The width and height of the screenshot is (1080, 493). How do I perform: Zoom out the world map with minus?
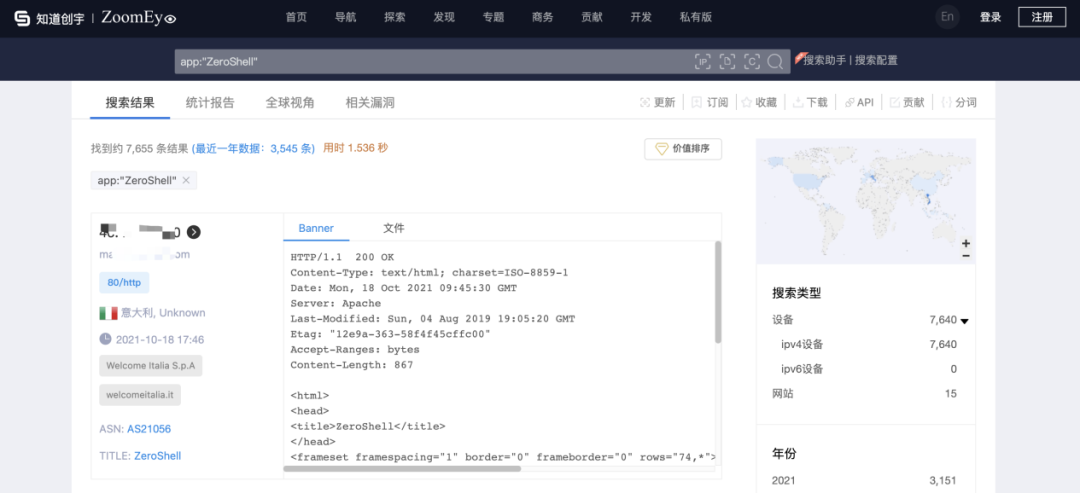pos(966,255)
